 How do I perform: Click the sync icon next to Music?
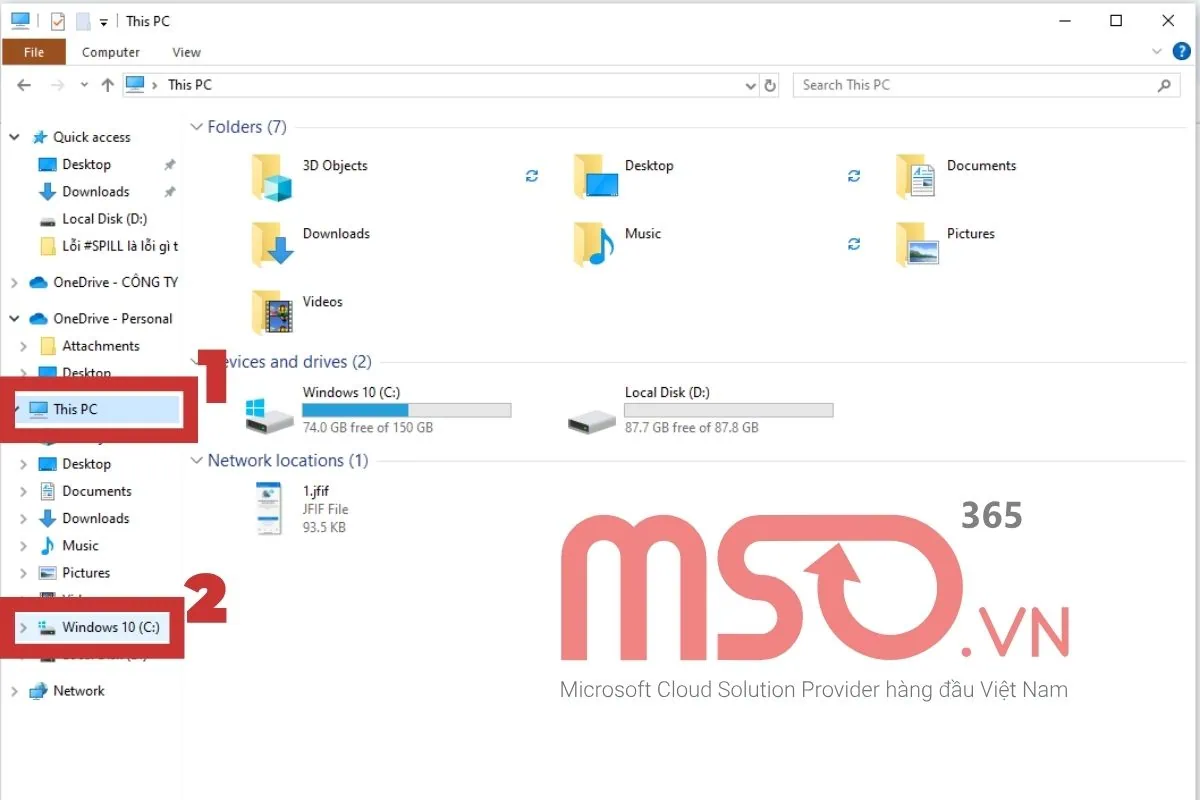tap(854, 244)
